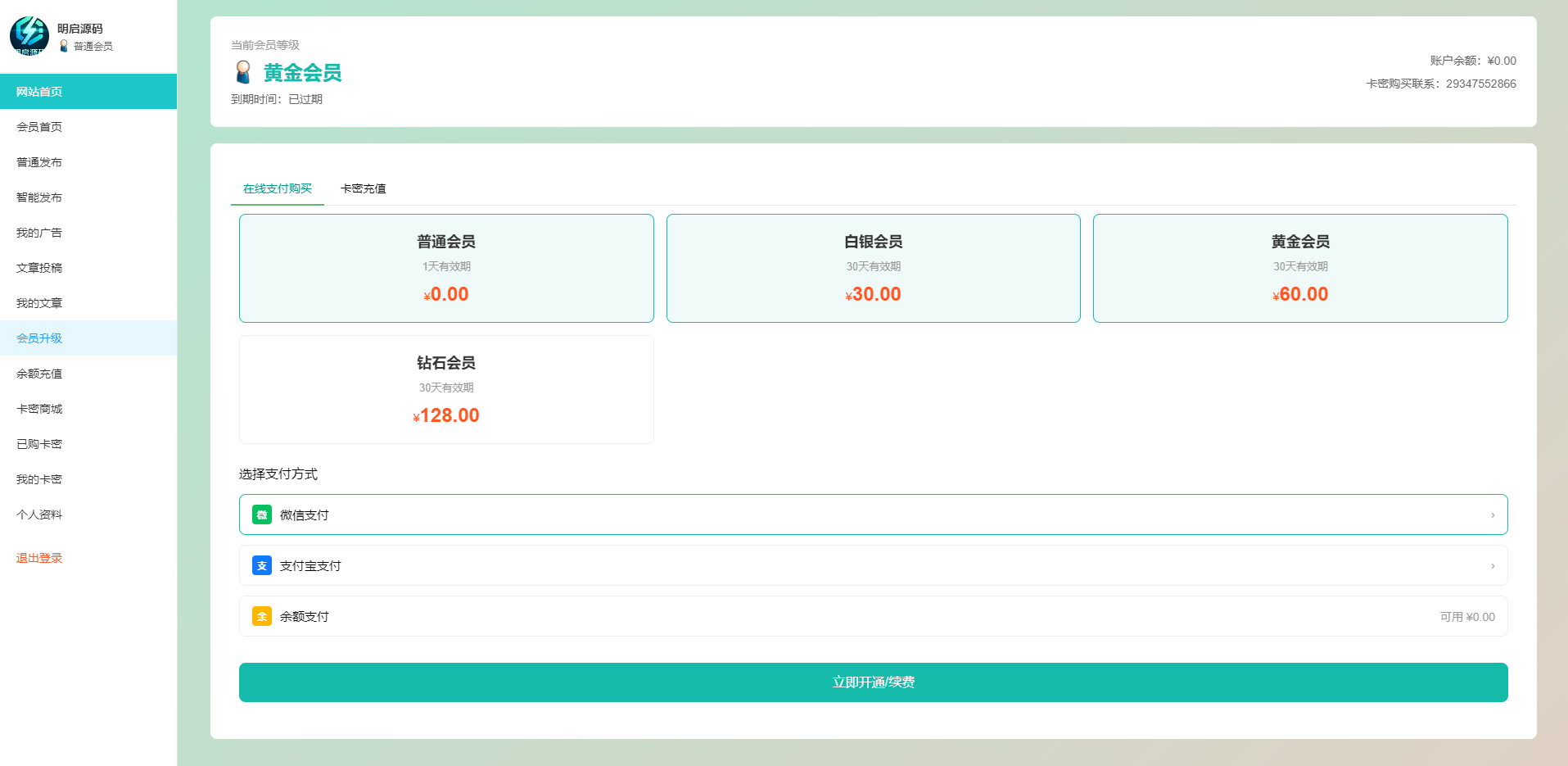This screenshot has height=766, width=1568.
Task: Click the 账户余额: ¥0.00 text
Action: coord(1473,61)
